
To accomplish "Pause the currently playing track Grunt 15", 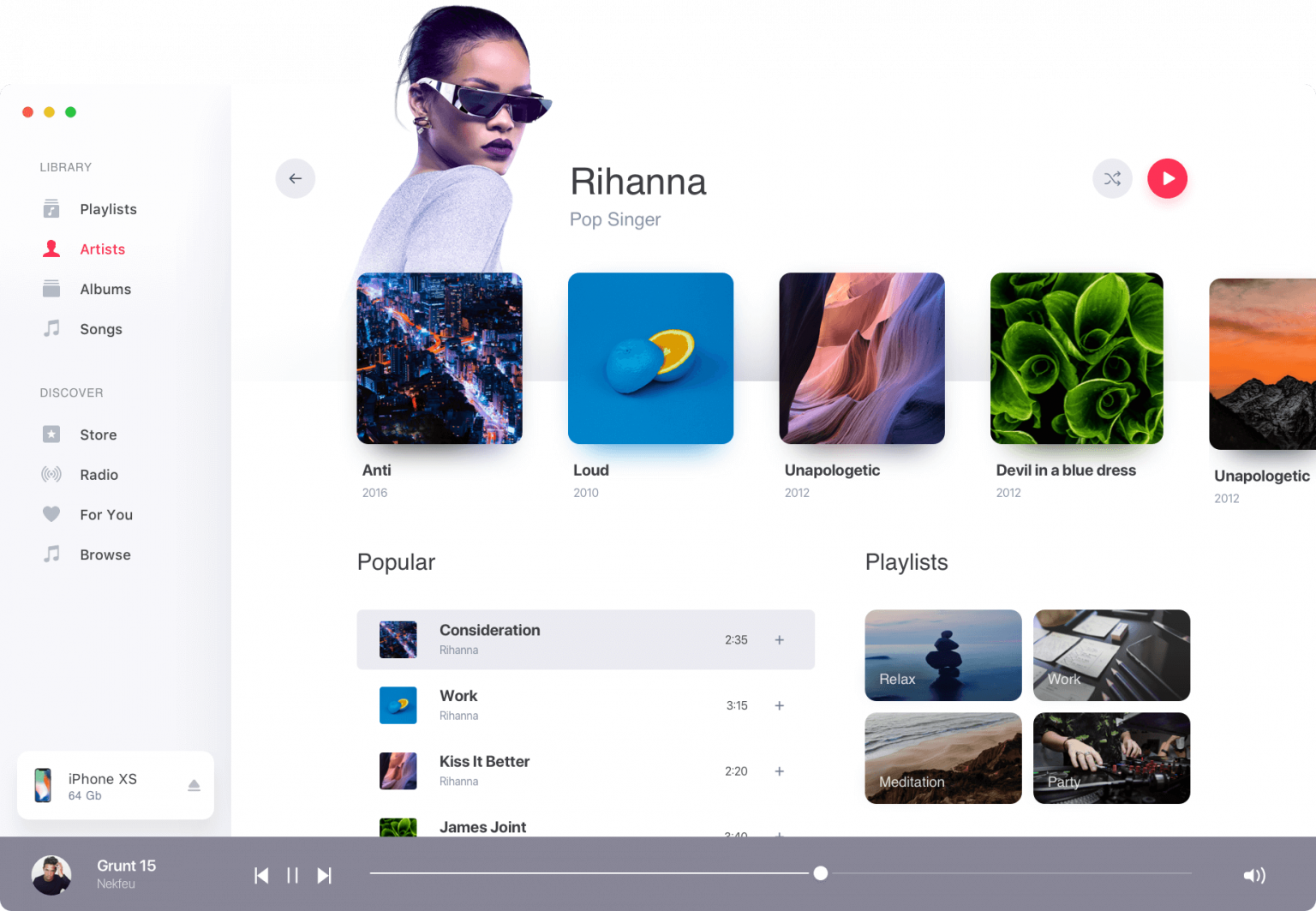I will click(x=292, y=875).
